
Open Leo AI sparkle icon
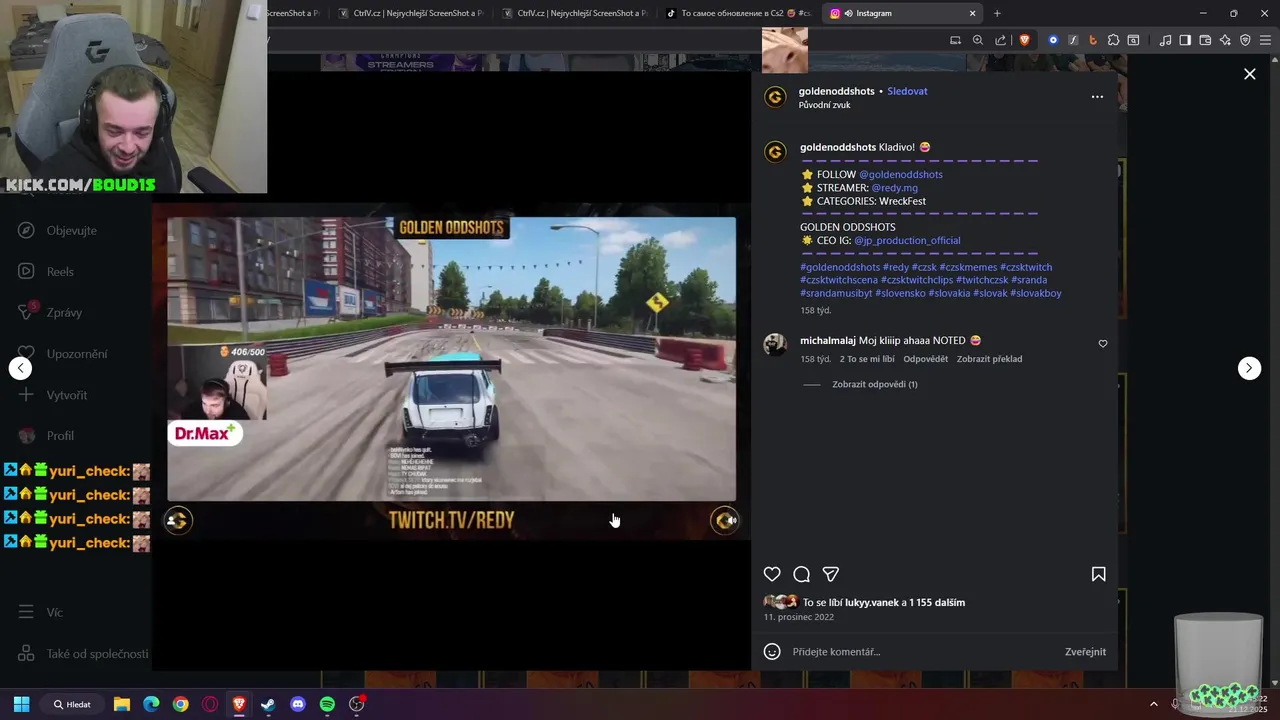[x=1225, y=40]
